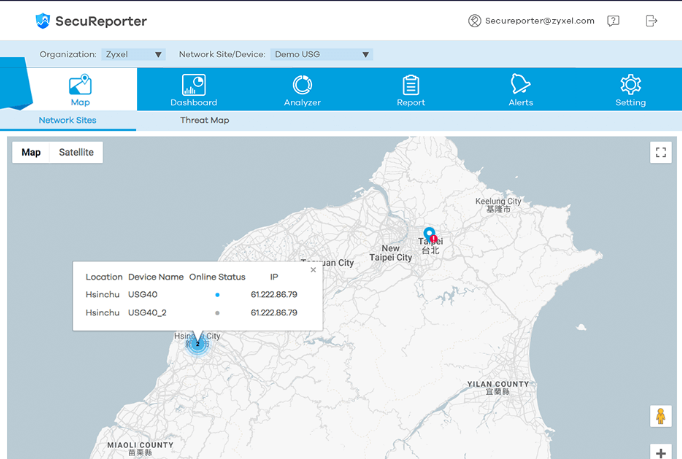Select the Satellite view type
This screenshot has height=459, width=682.
click(x=76, y=152)
